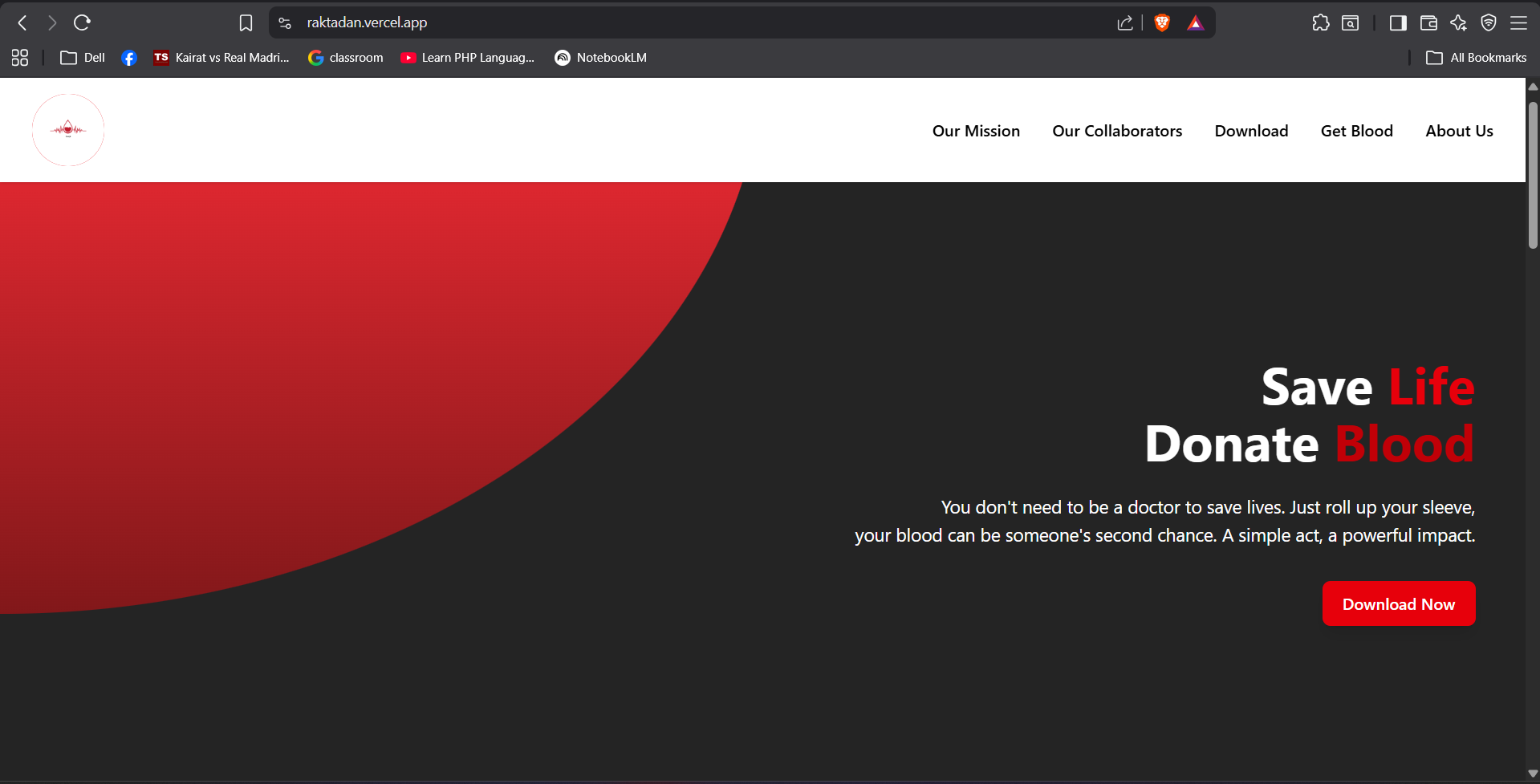Open the NotebookLM bookmark link
1540x784 pixels.
(599, 57)
